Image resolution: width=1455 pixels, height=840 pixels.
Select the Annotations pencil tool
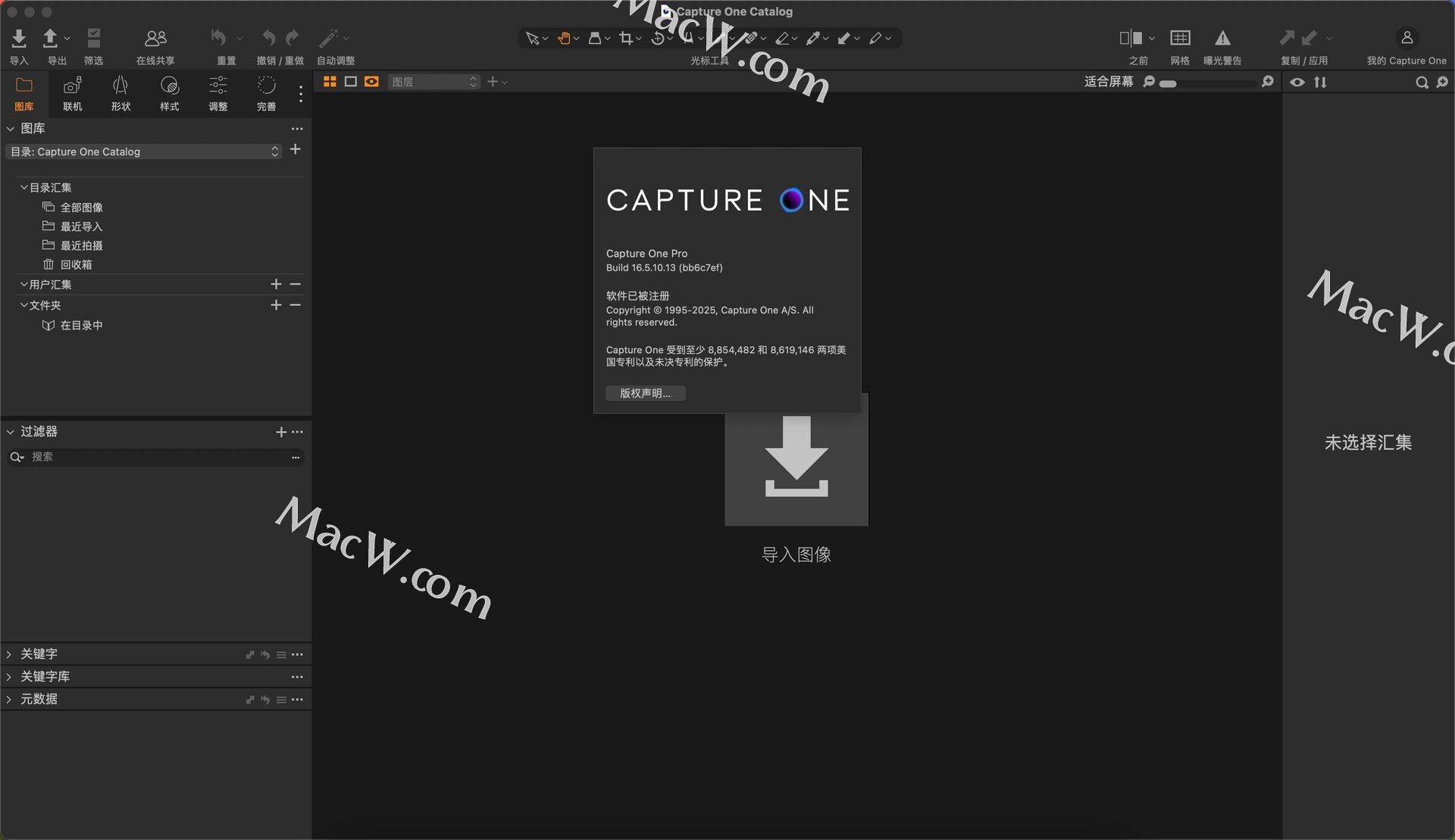[875, 38]
